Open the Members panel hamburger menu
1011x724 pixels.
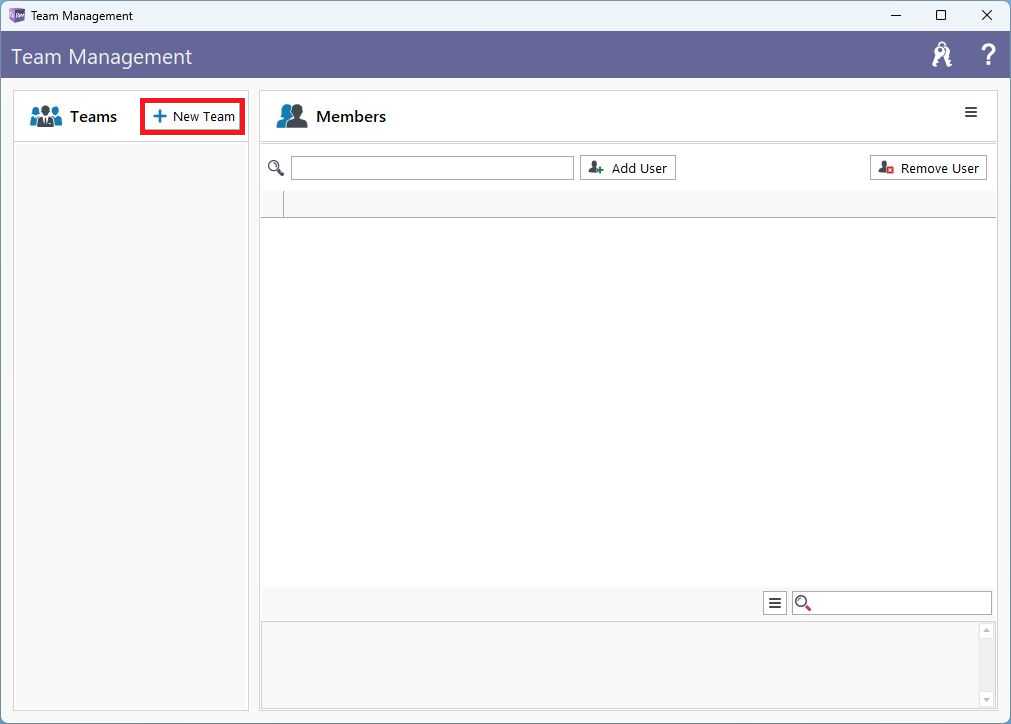[x=970, y=113]
